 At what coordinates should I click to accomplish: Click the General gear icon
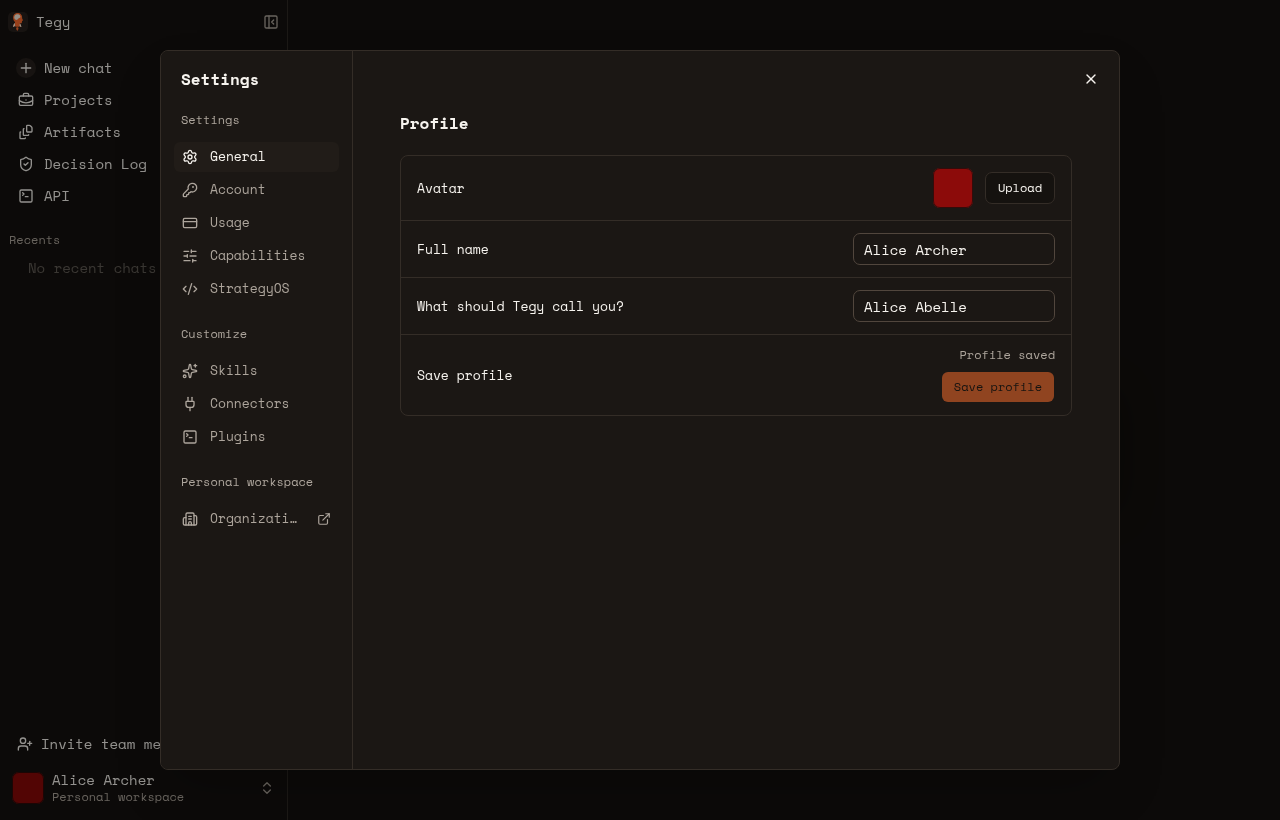(x=190, y=157)
